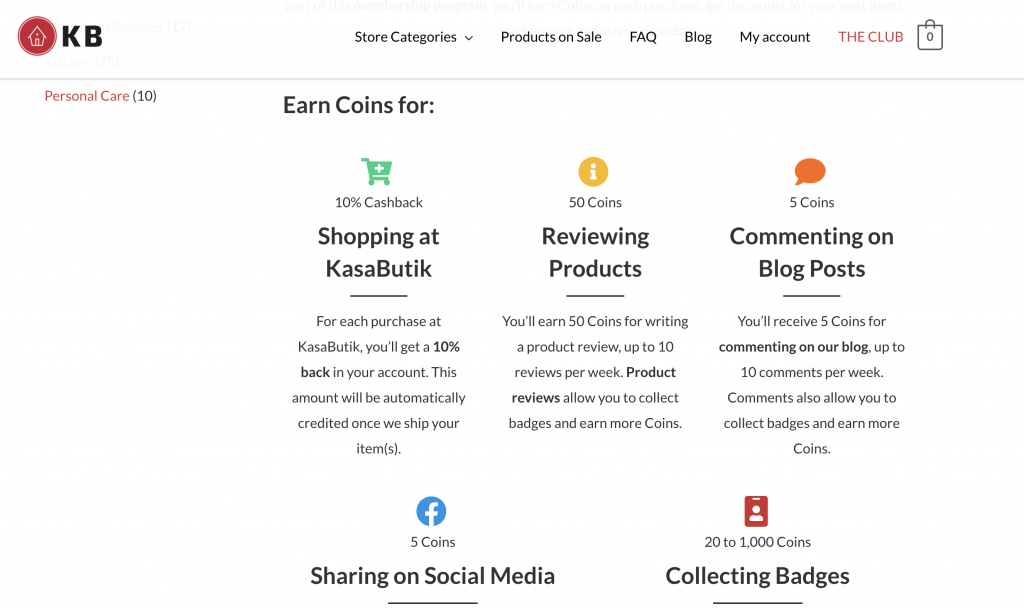Viewport: 1024px width, 609px height.
Task: Go to Products on Sale
Action: (x=551, y=37)
